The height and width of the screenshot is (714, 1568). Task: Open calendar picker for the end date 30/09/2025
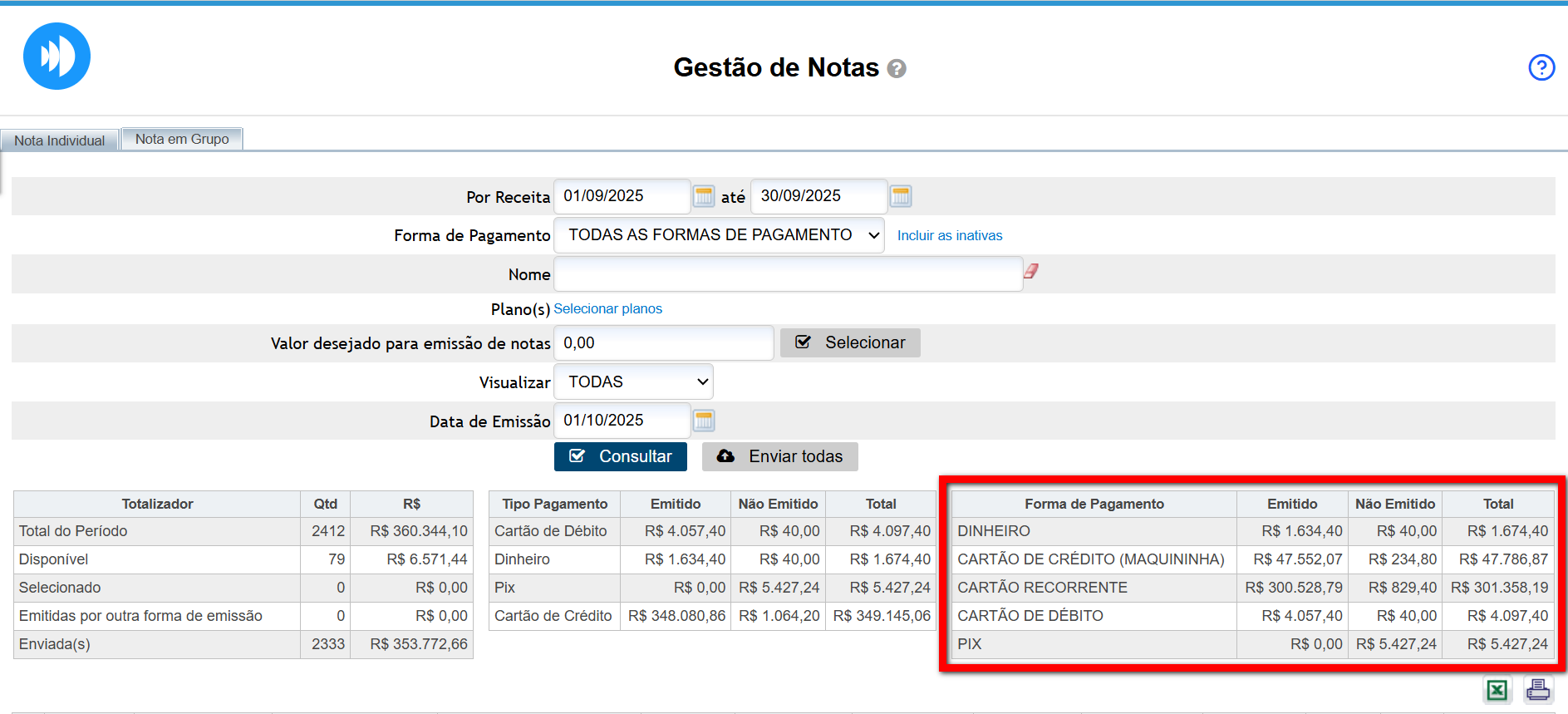(901, 196)
